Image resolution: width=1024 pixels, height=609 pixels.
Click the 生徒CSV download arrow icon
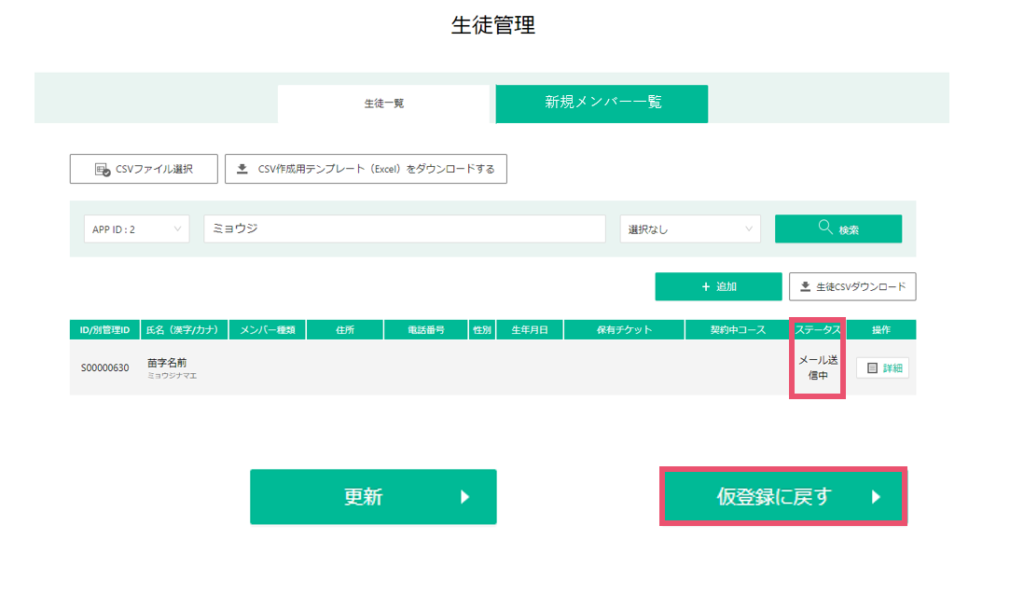[805, 287]
